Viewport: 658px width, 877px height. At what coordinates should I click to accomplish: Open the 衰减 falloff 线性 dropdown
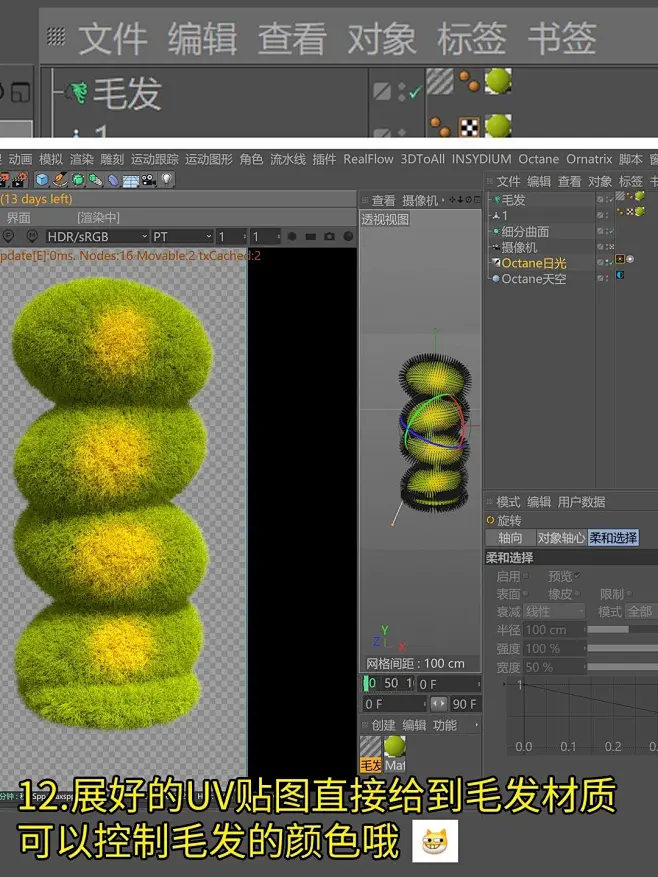point(554,611)
